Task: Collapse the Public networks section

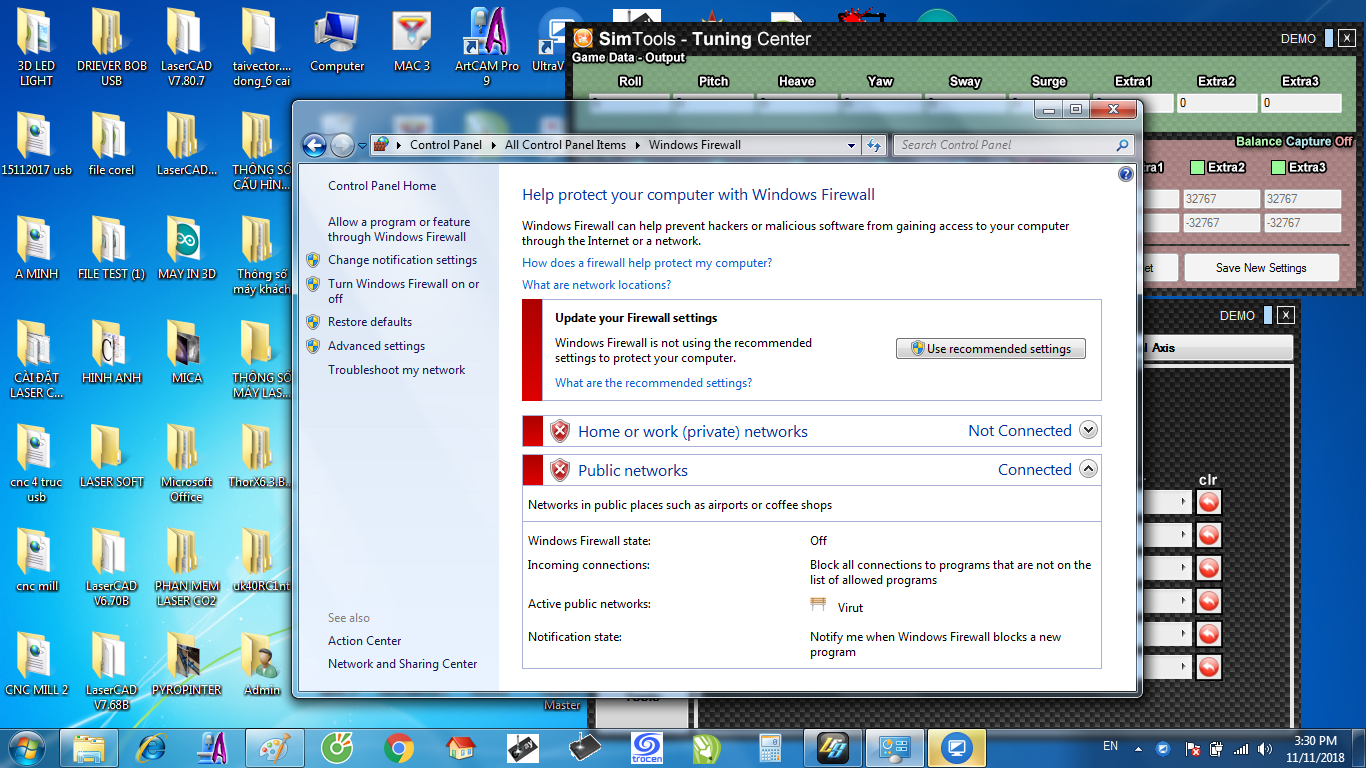Action: [x=1089, y=469]
